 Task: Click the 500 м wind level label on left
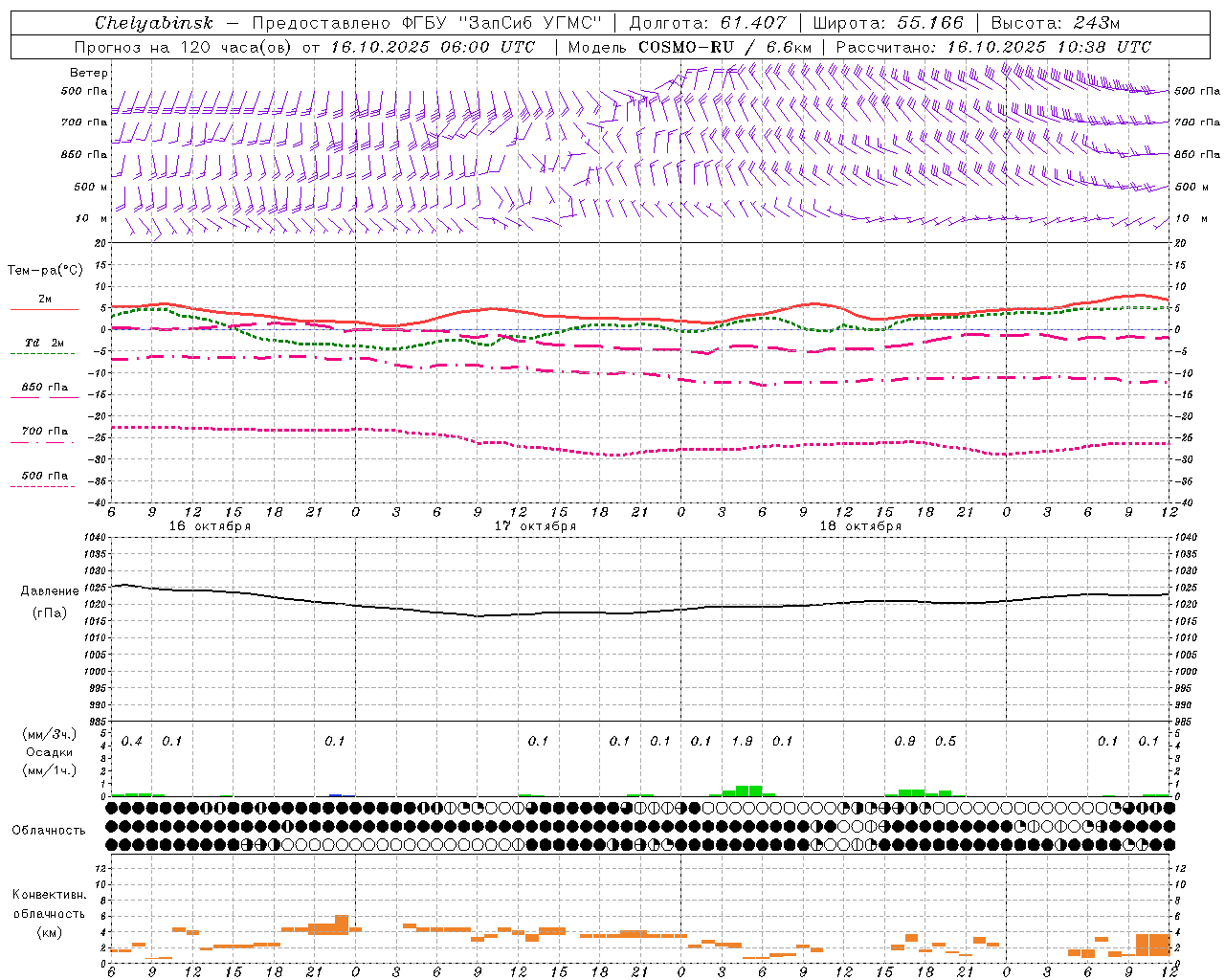[x=91, y=187]
